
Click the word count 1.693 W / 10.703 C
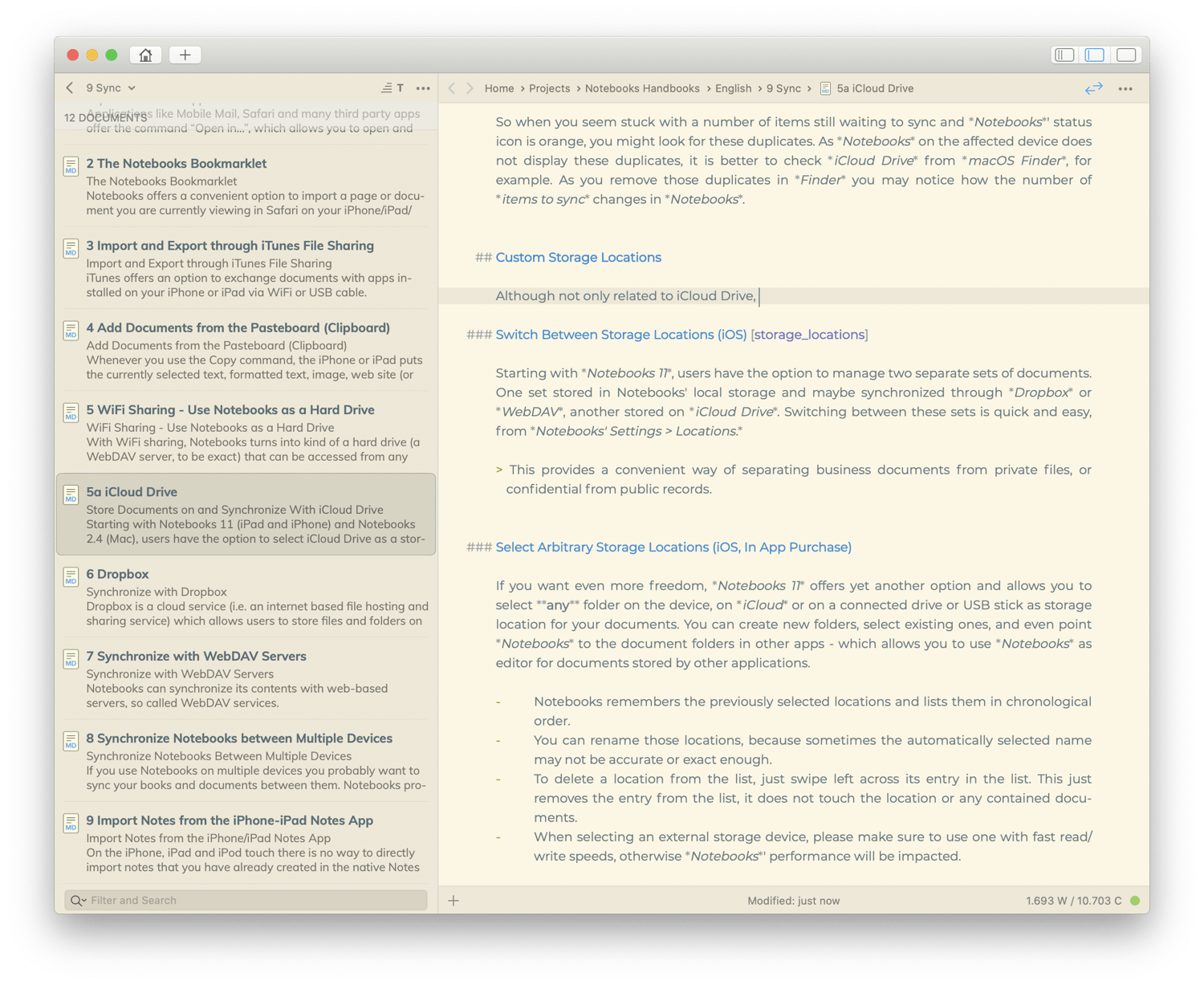click(1073, 901)
